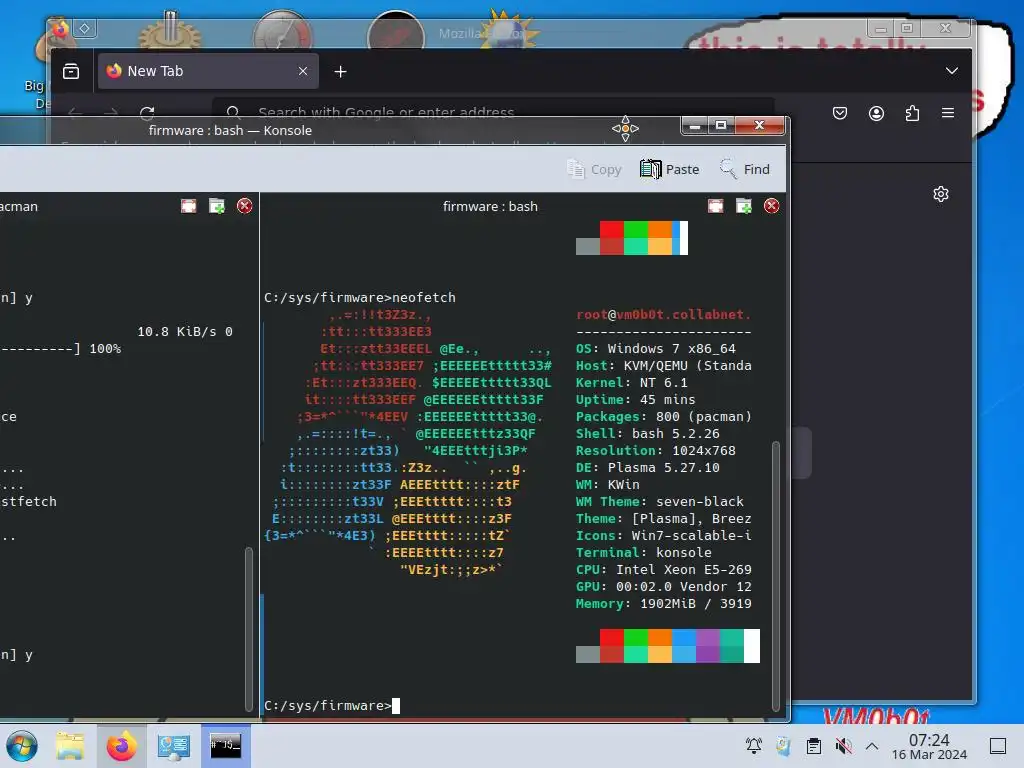Click the OS: Windows 7 x86_64 line
1024x768 pixels.
656,349
